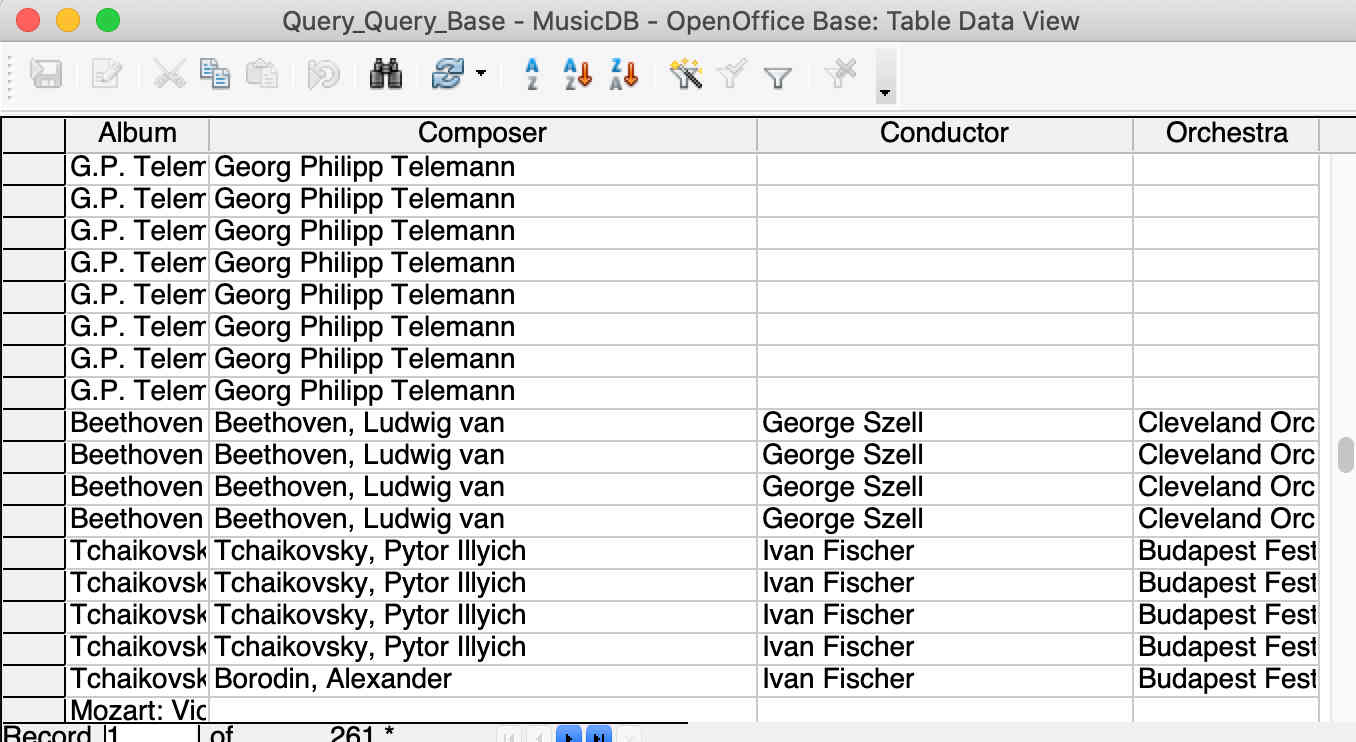The width and height of the screenshot is (1356, 742).
Task: Click the record number input field
Action: (x=152, y=735)
